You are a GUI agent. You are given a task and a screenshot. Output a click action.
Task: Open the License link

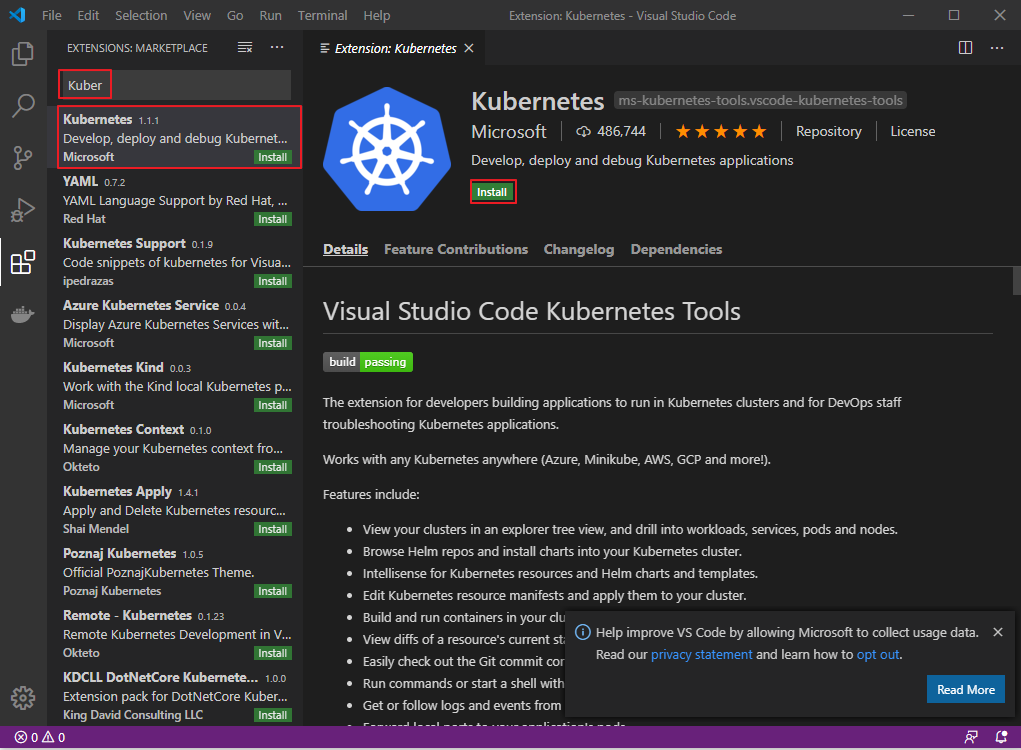click(912, 132)
